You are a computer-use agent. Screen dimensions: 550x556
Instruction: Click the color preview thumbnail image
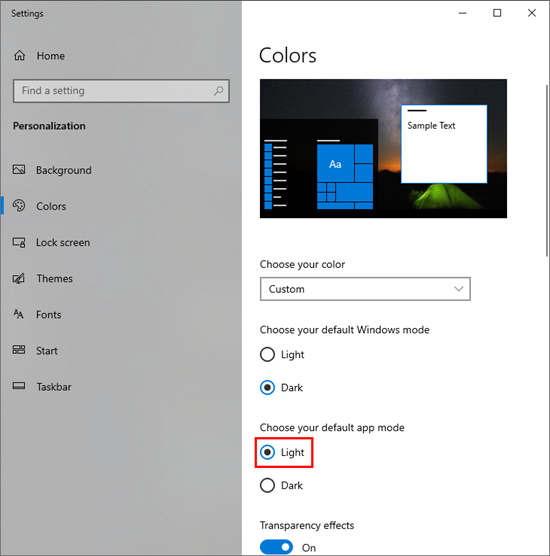[x=383, y=149]
